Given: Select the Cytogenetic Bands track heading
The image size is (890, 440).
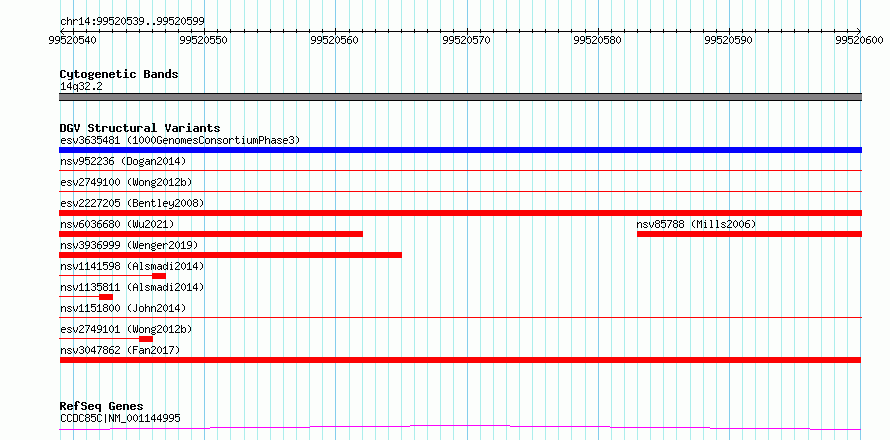Looking at the screenshot, I should [119, 74].
